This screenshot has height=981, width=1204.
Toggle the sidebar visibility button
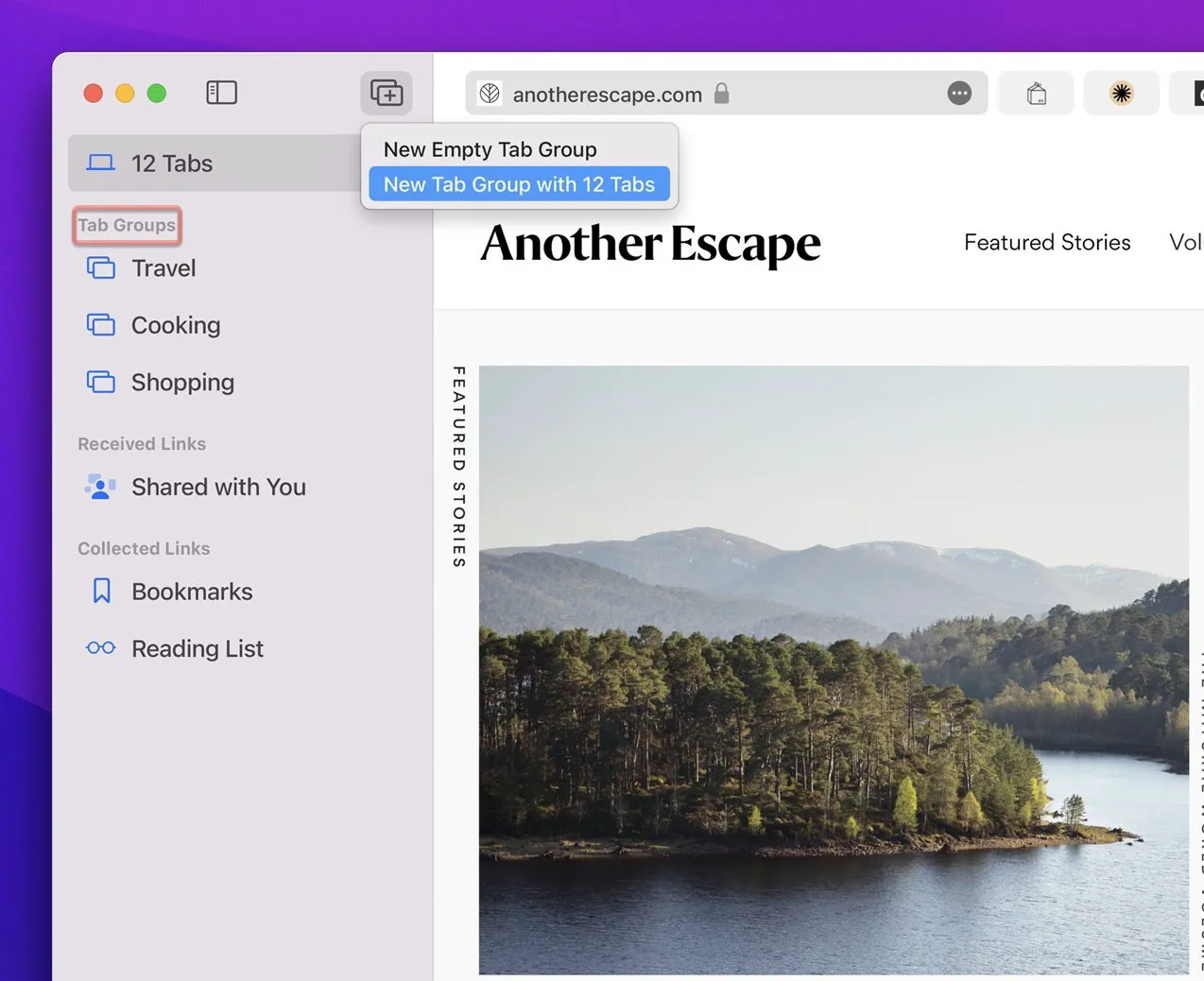pyautogui.click(x=221, y=93)
